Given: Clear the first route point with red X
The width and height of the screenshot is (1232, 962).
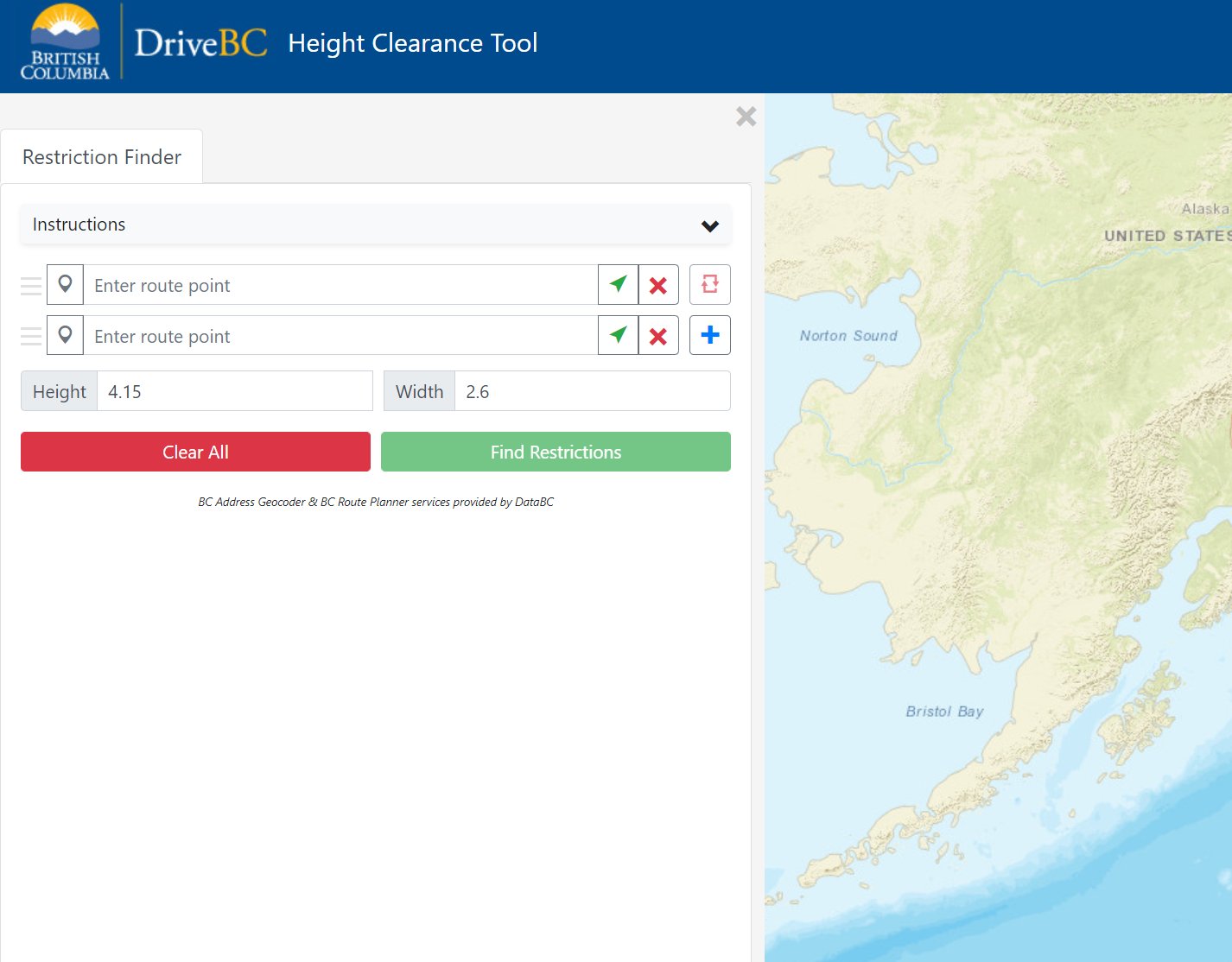Looking at the screenshot, I should [658, 284].
